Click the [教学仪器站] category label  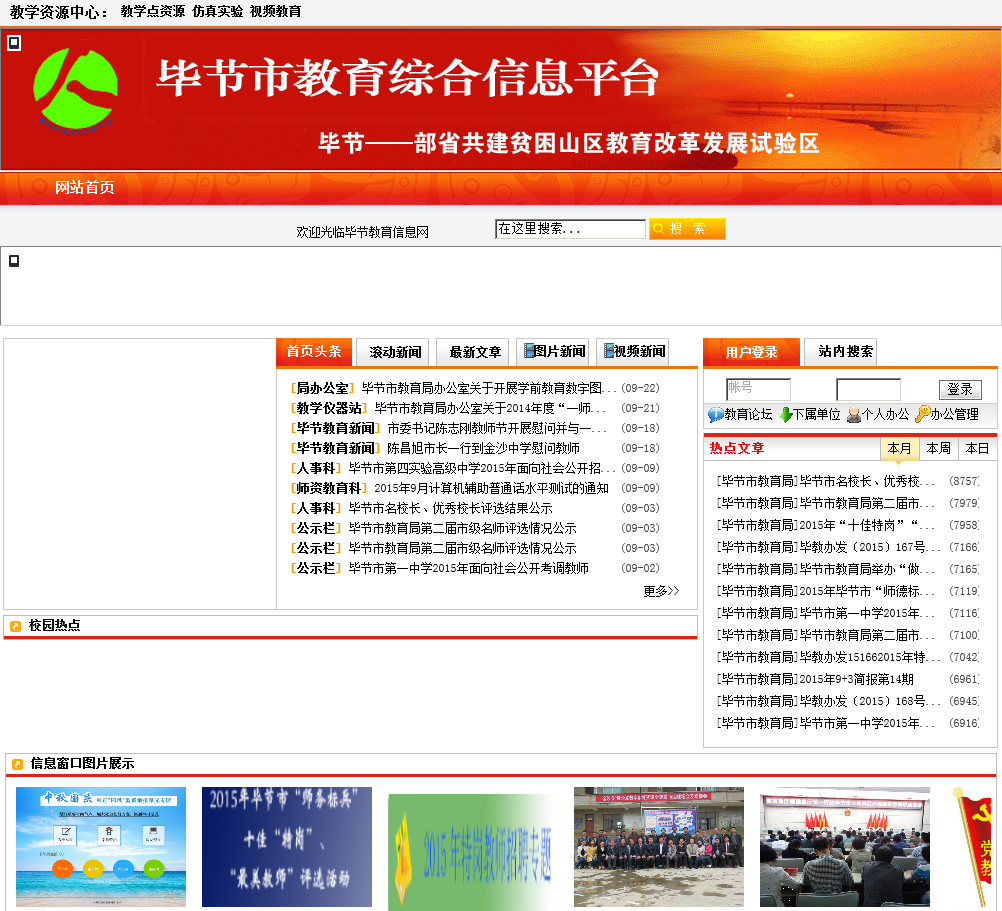[x=329, y=408]
